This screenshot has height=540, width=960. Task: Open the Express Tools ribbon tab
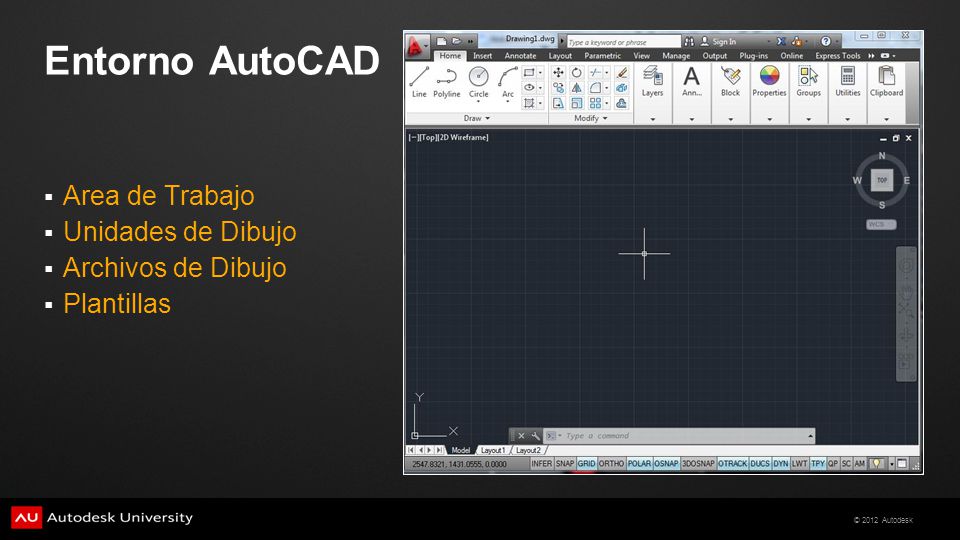[838, 56]
